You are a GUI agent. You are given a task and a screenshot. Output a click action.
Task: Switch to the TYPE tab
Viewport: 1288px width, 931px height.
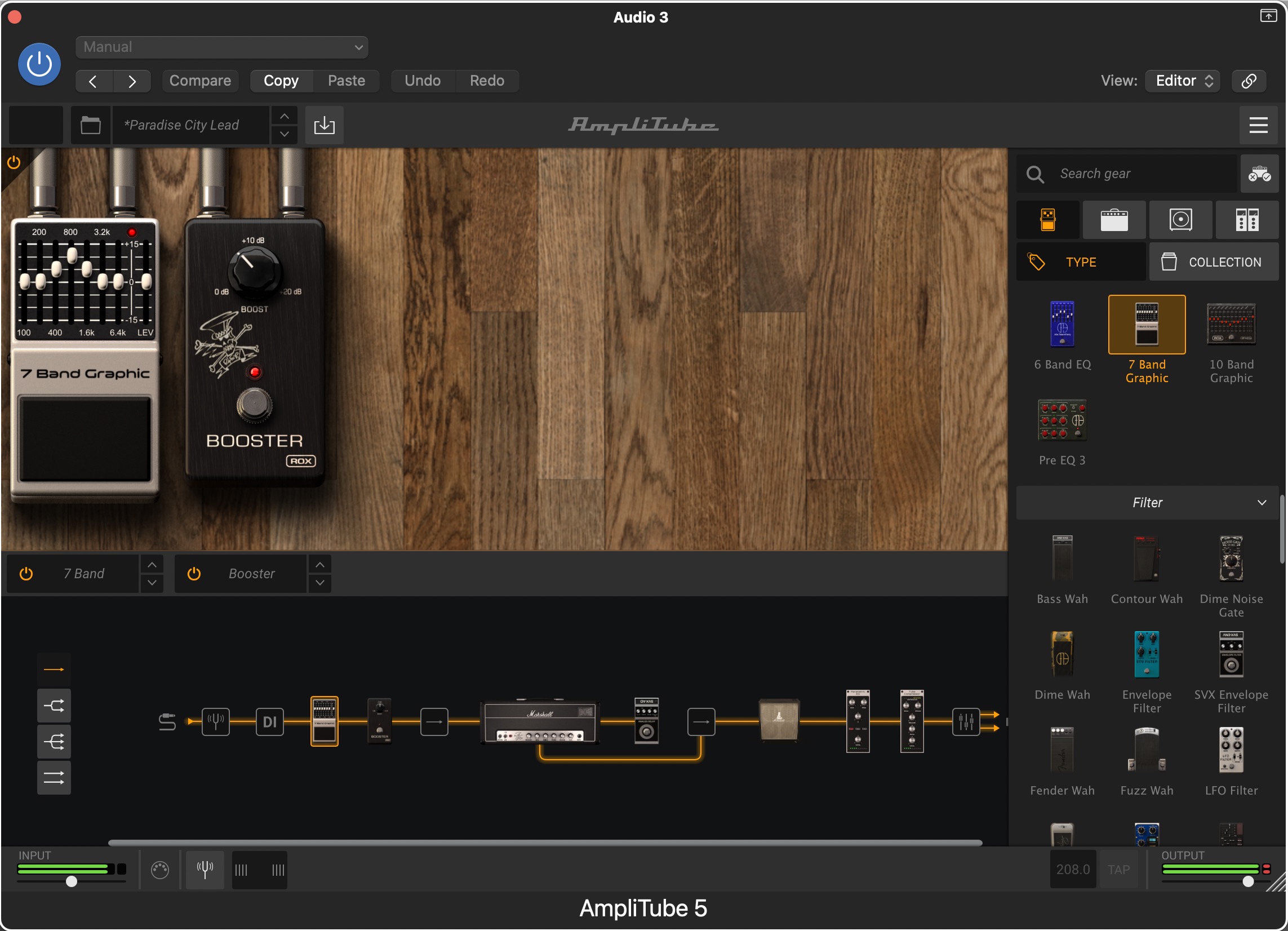coord(1081,263)
